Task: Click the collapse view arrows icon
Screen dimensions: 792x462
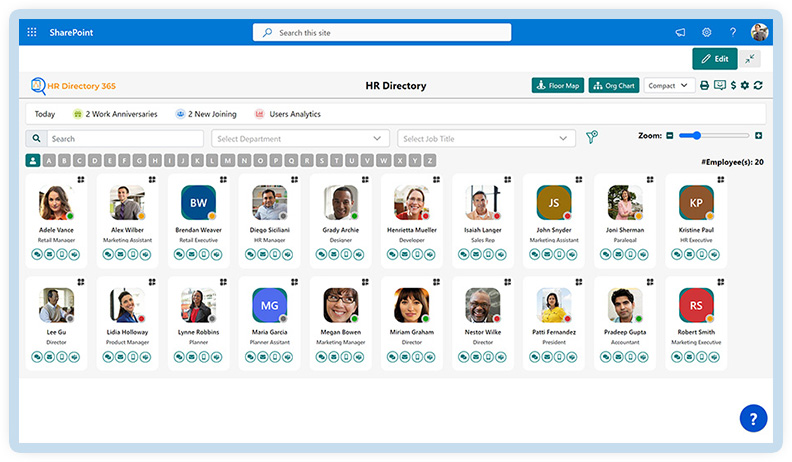Action: [750, 59]
